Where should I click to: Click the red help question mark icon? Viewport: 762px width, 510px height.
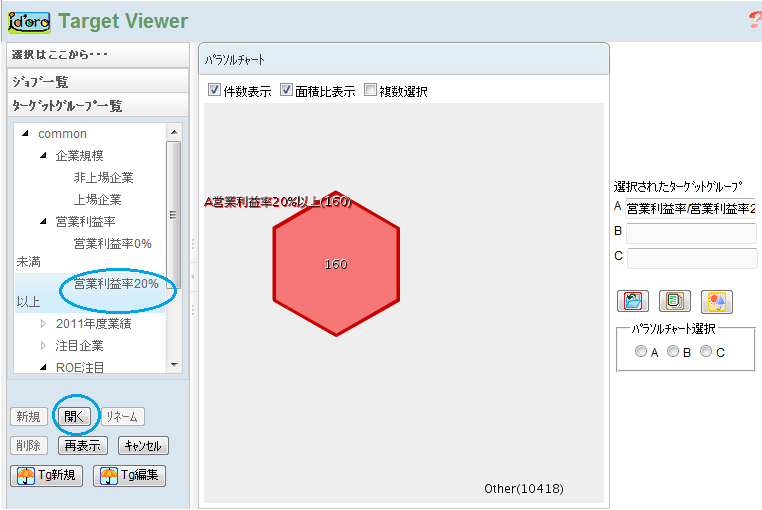click(755, 21)
